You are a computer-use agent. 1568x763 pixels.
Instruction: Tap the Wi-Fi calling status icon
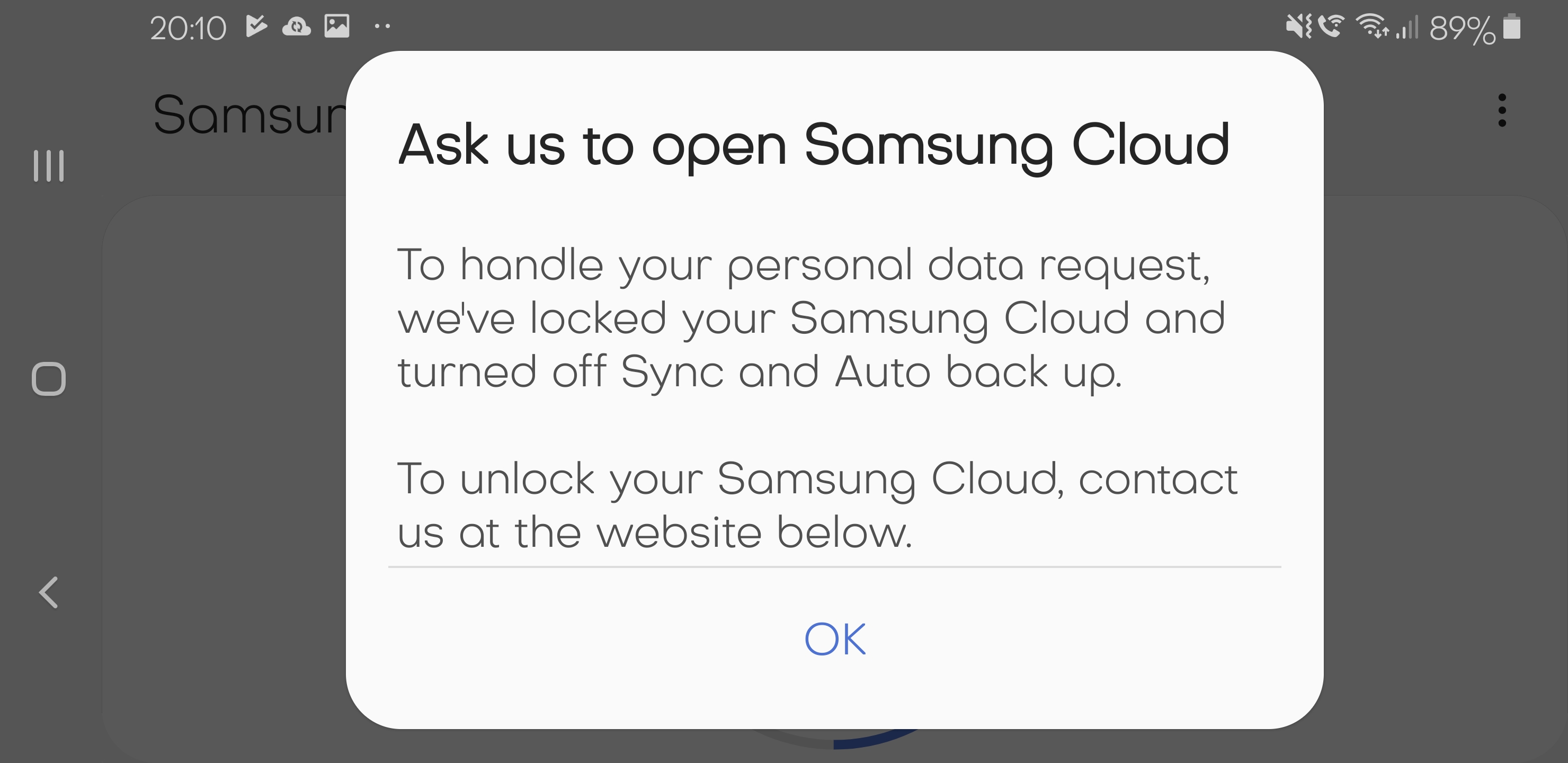point(1331,27)
